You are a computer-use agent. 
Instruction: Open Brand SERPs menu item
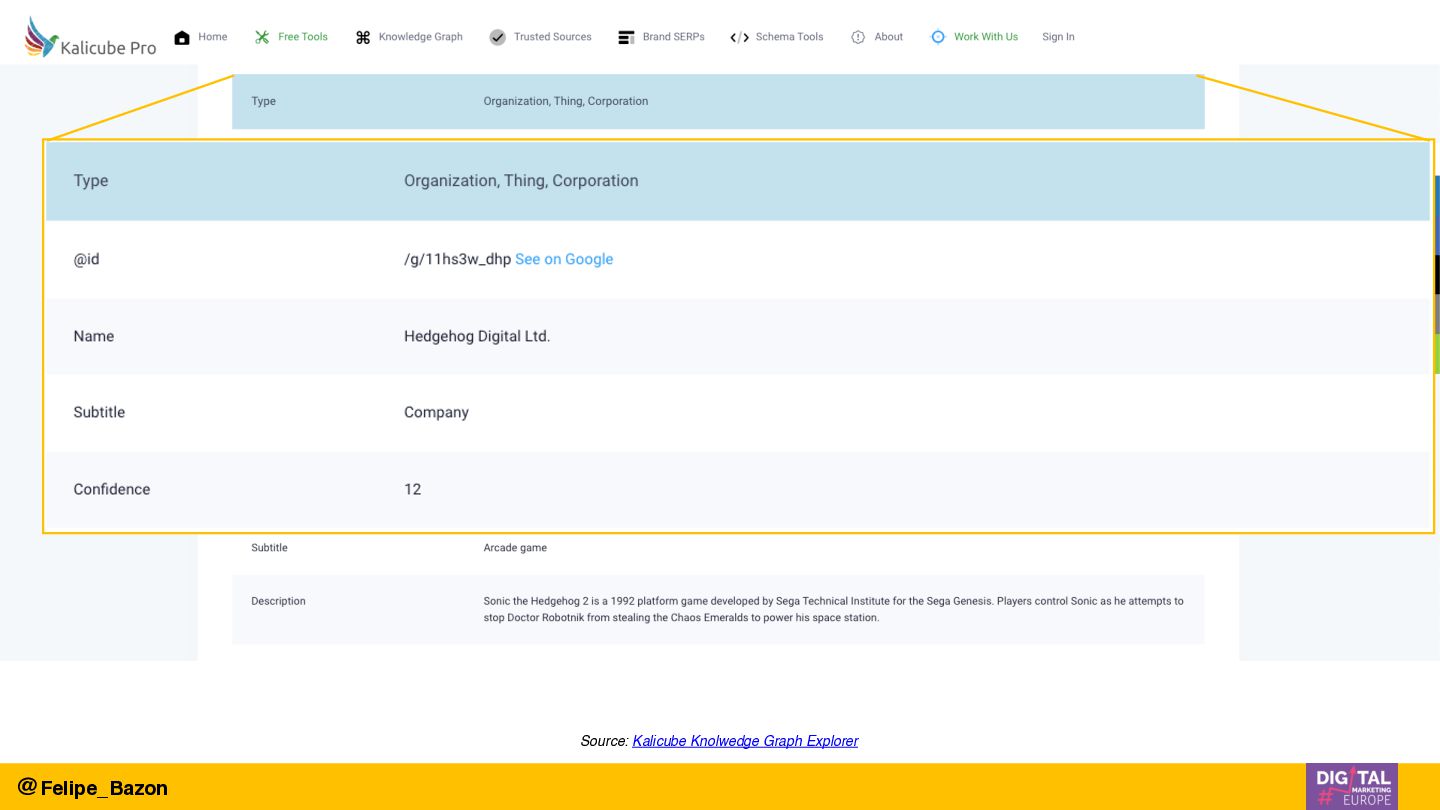pyautogui.click(x=674, y=37)
